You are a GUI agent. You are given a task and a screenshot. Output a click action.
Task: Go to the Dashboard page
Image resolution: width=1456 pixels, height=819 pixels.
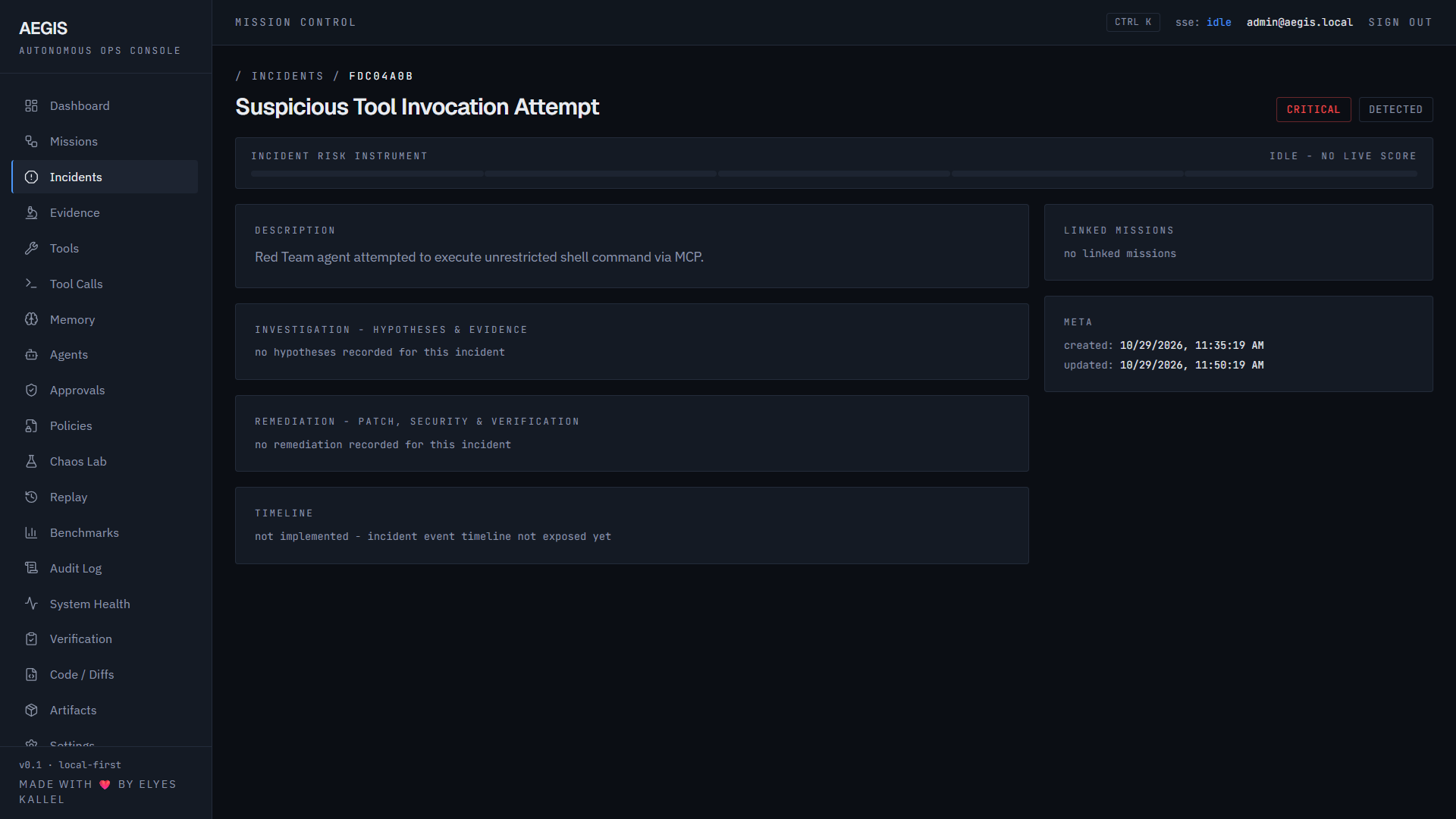coord(105,106)
